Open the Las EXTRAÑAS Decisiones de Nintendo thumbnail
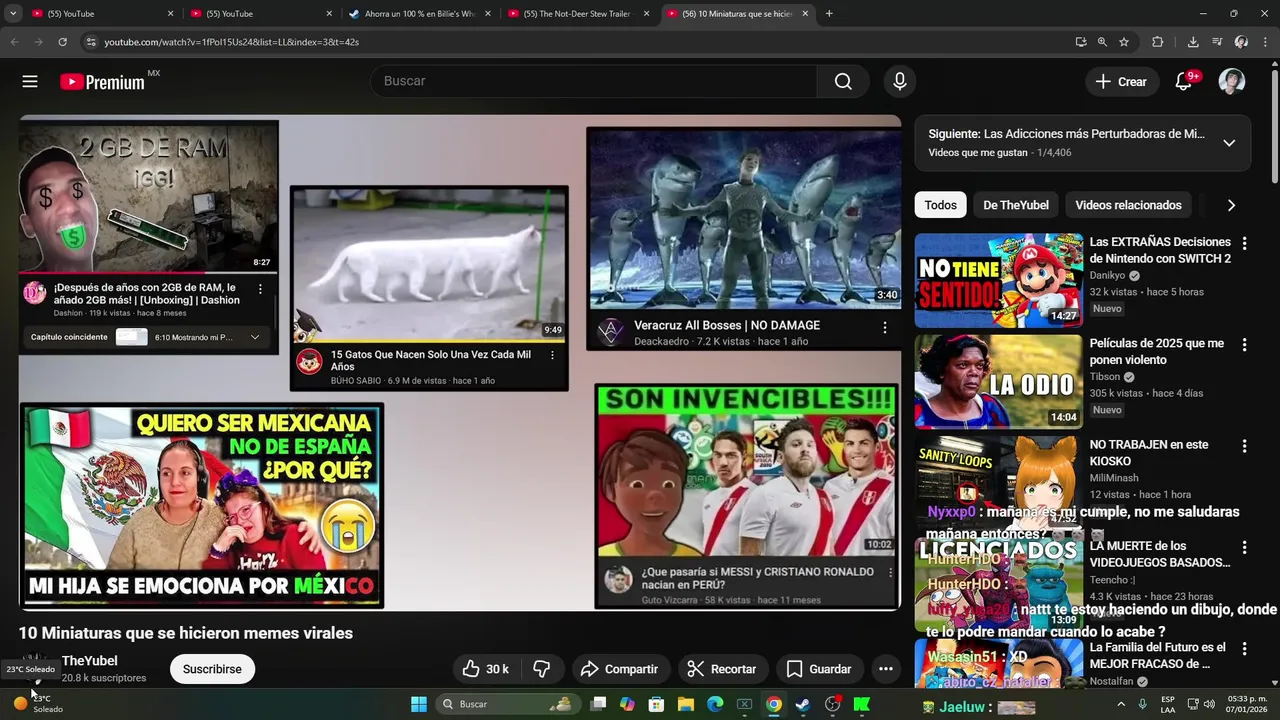Screen dimensions: 1280x720 (998, 280)
